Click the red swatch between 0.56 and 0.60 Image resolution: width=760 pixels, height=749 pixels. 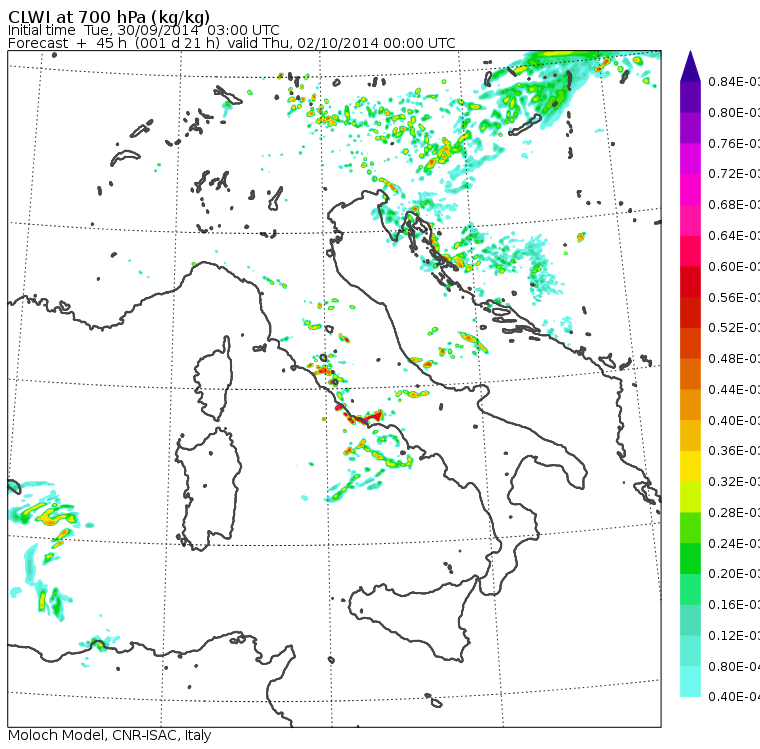tap(690, 282)
